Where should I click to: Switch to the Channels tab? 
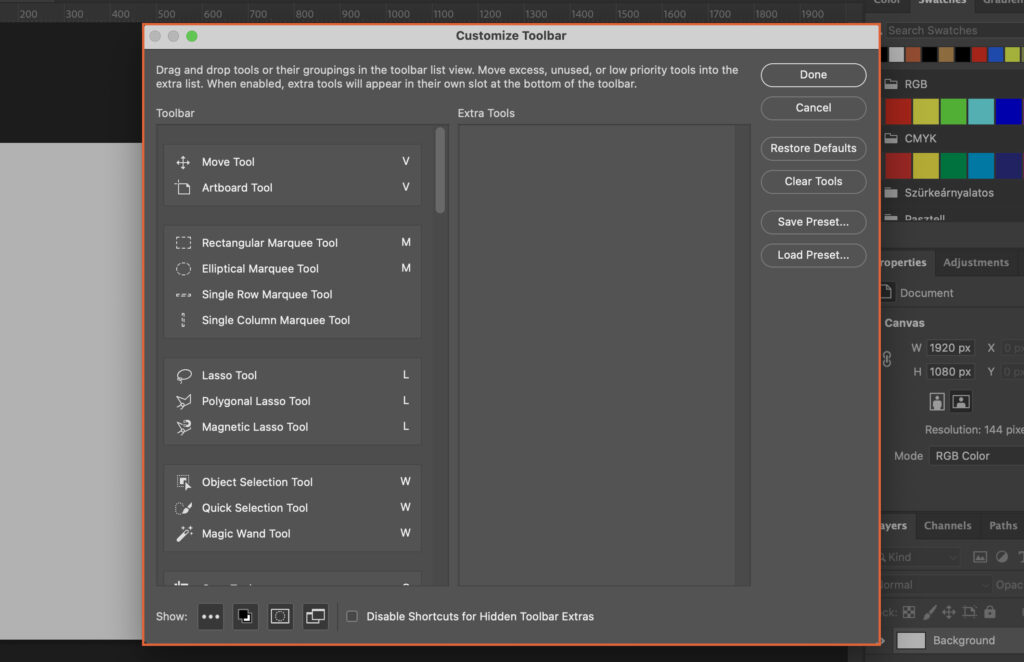tap(947, 525)
